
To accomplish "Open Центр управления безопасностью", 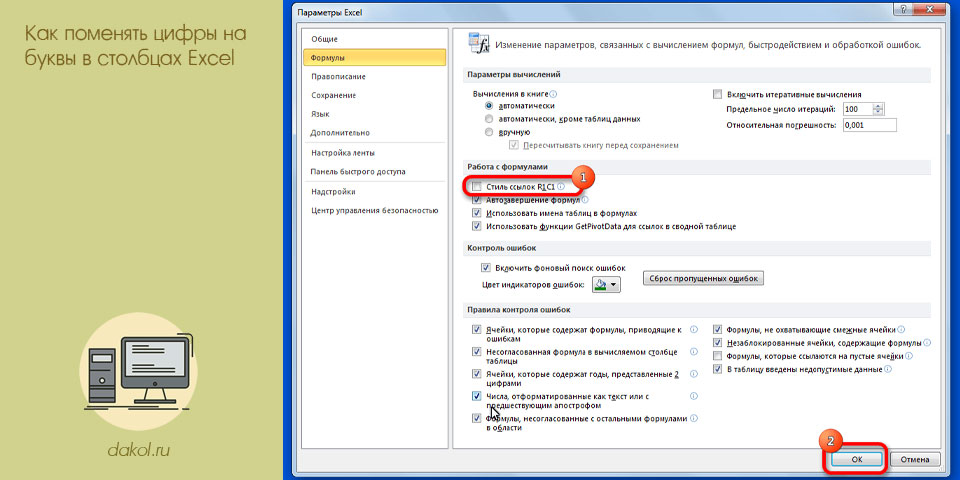I will tap(374, 211).
